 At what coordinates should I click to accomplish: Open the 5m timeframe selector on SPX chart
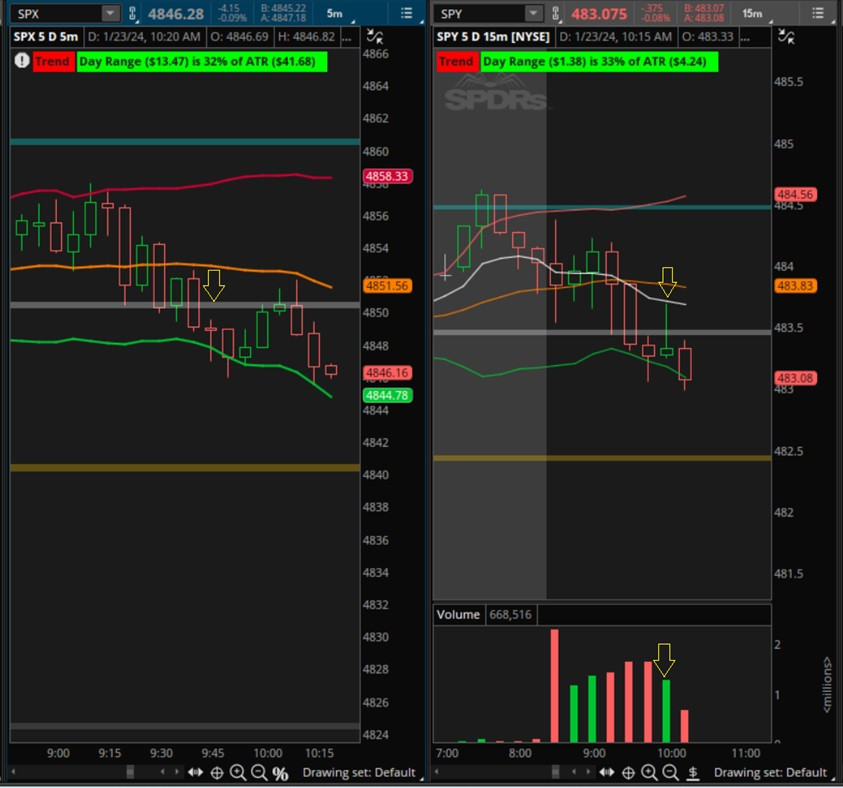335,13
